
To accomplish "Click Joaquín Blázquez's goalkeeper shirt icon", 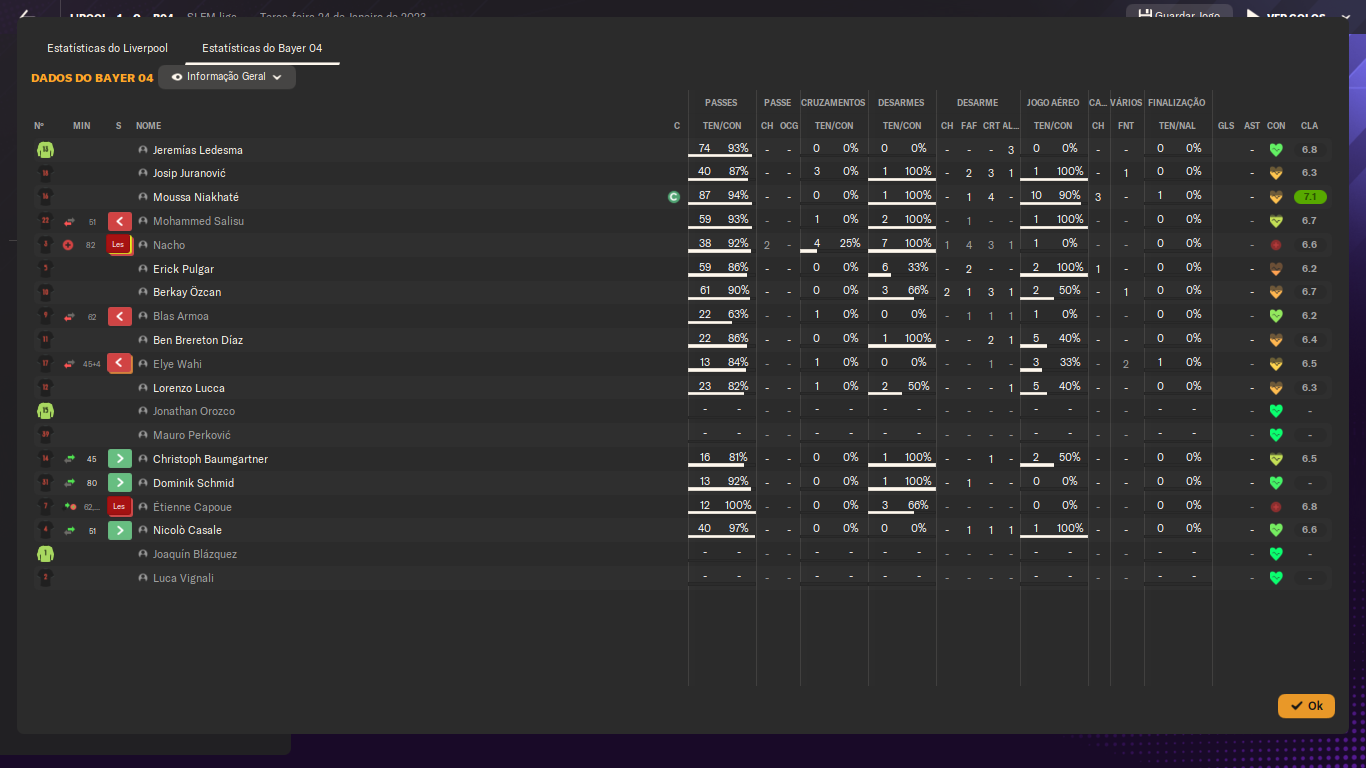I will pyautogui.click(x=45, y=554).
